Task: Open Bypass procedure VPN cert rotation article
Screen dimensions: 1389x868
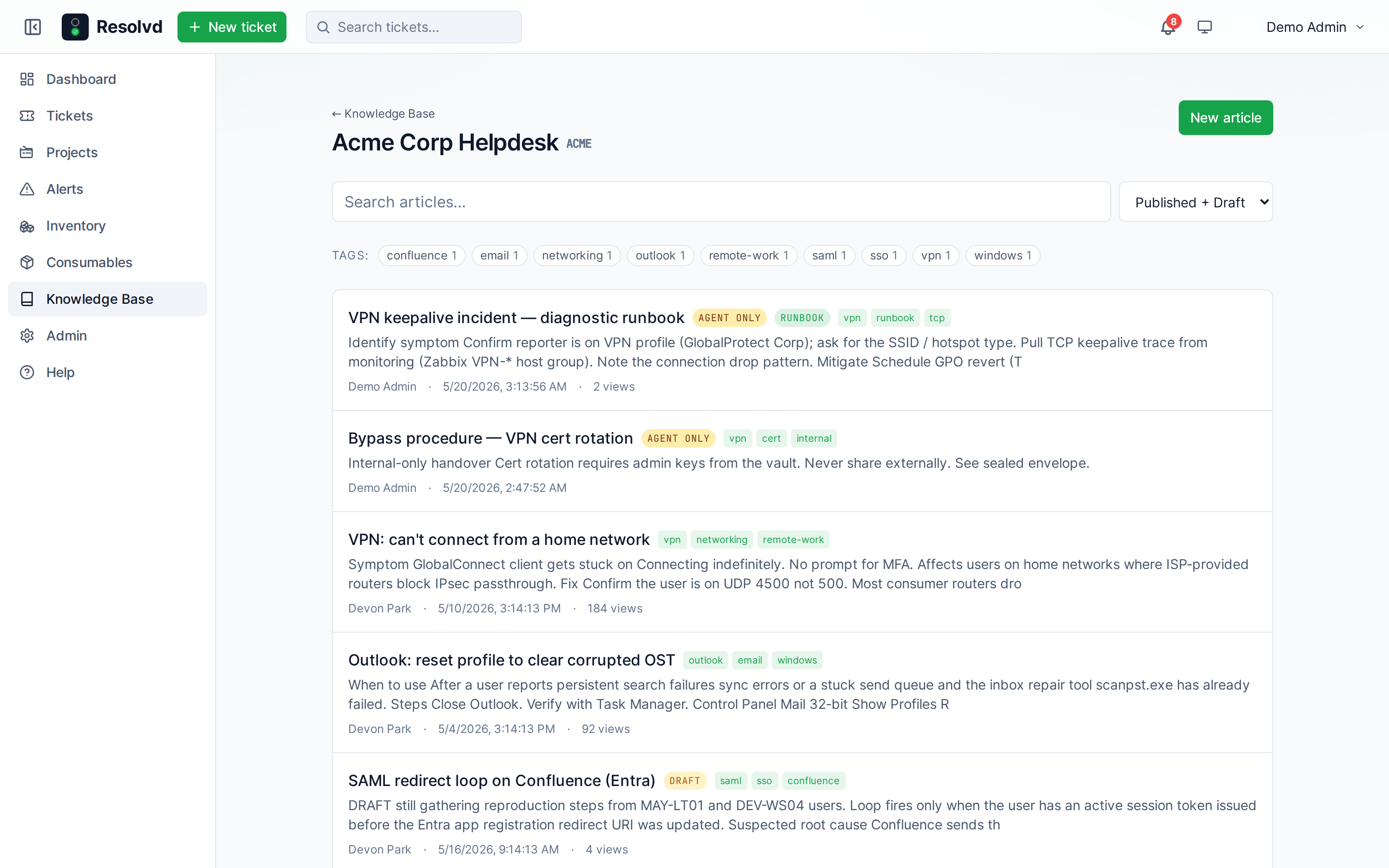Action: pos(490,439)
